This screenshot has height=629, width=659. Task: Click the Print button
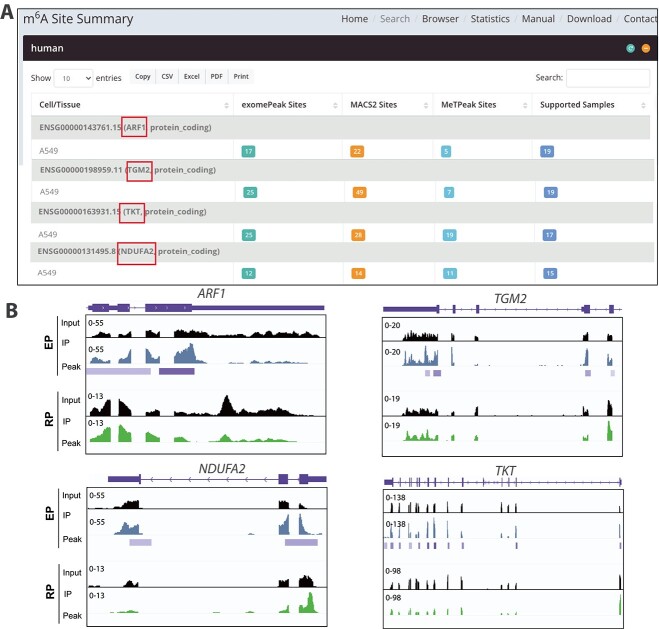(x=241, y=76)
